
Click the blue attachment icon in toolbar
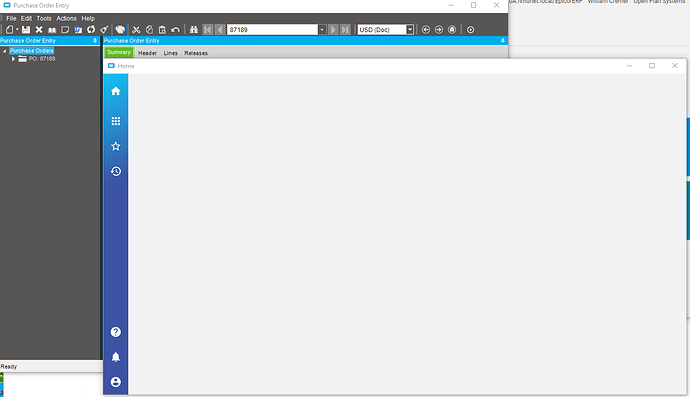pos(78,29)
